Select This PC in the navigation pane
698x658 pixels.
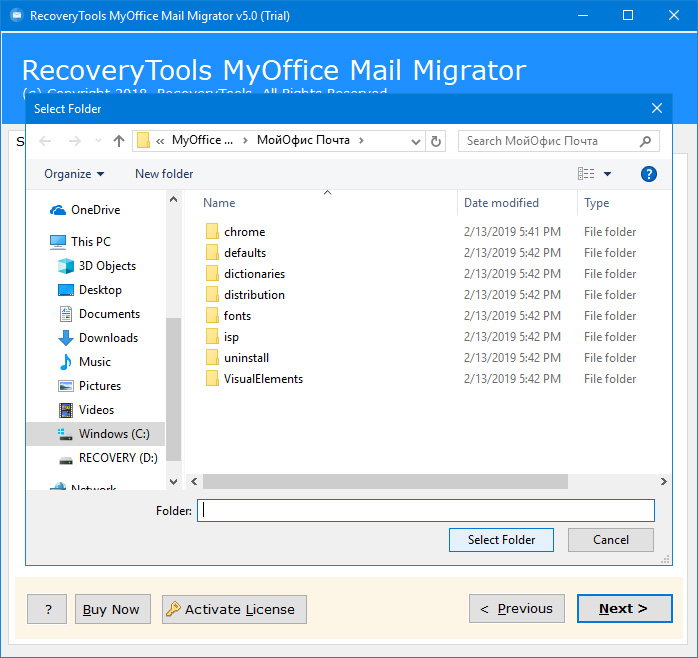tap(81, 242)
